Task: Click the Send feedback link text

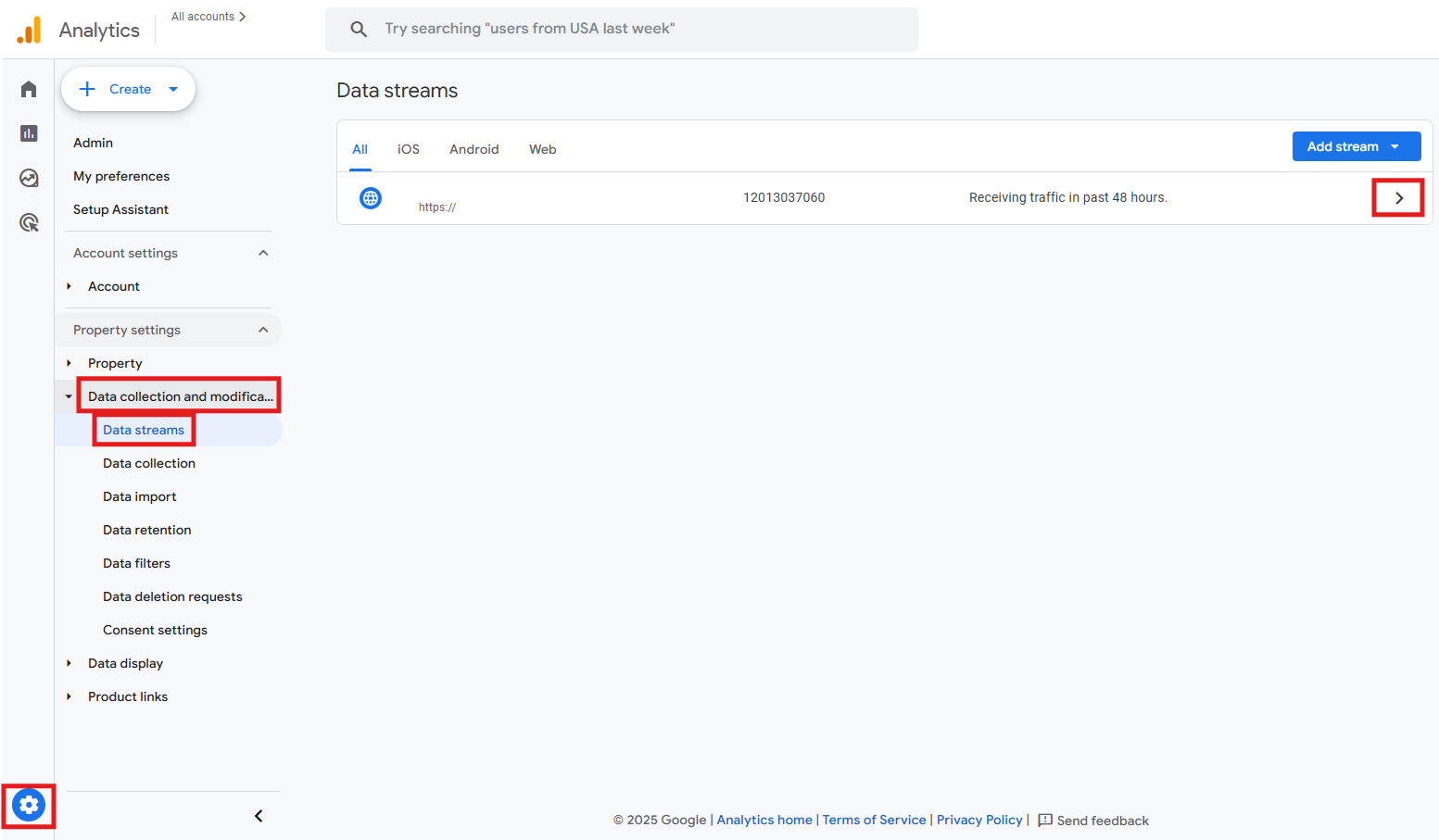Action: click(1103, 821)
